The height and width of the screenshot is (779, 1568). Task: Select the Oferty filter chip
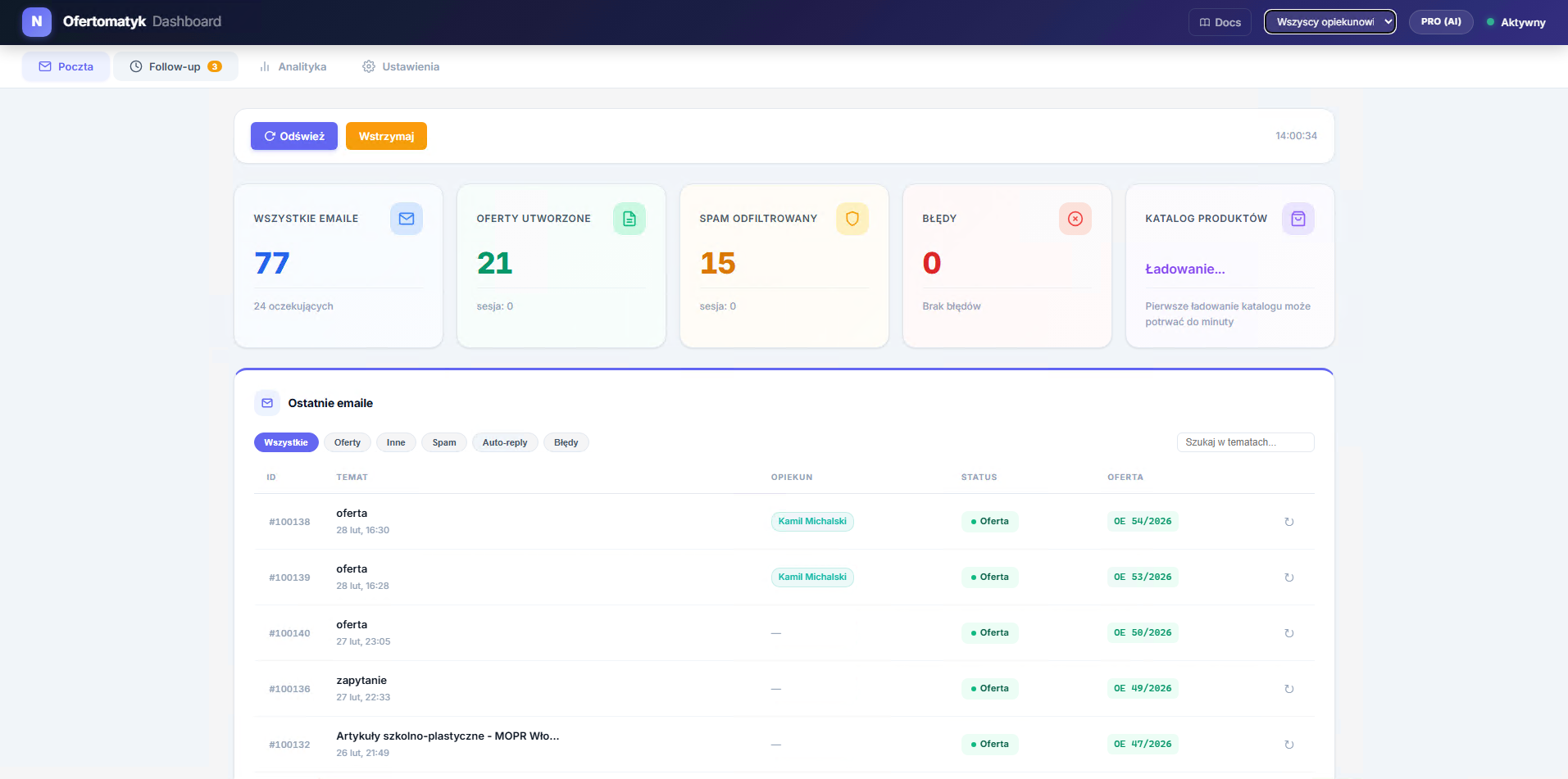[347, 442]
